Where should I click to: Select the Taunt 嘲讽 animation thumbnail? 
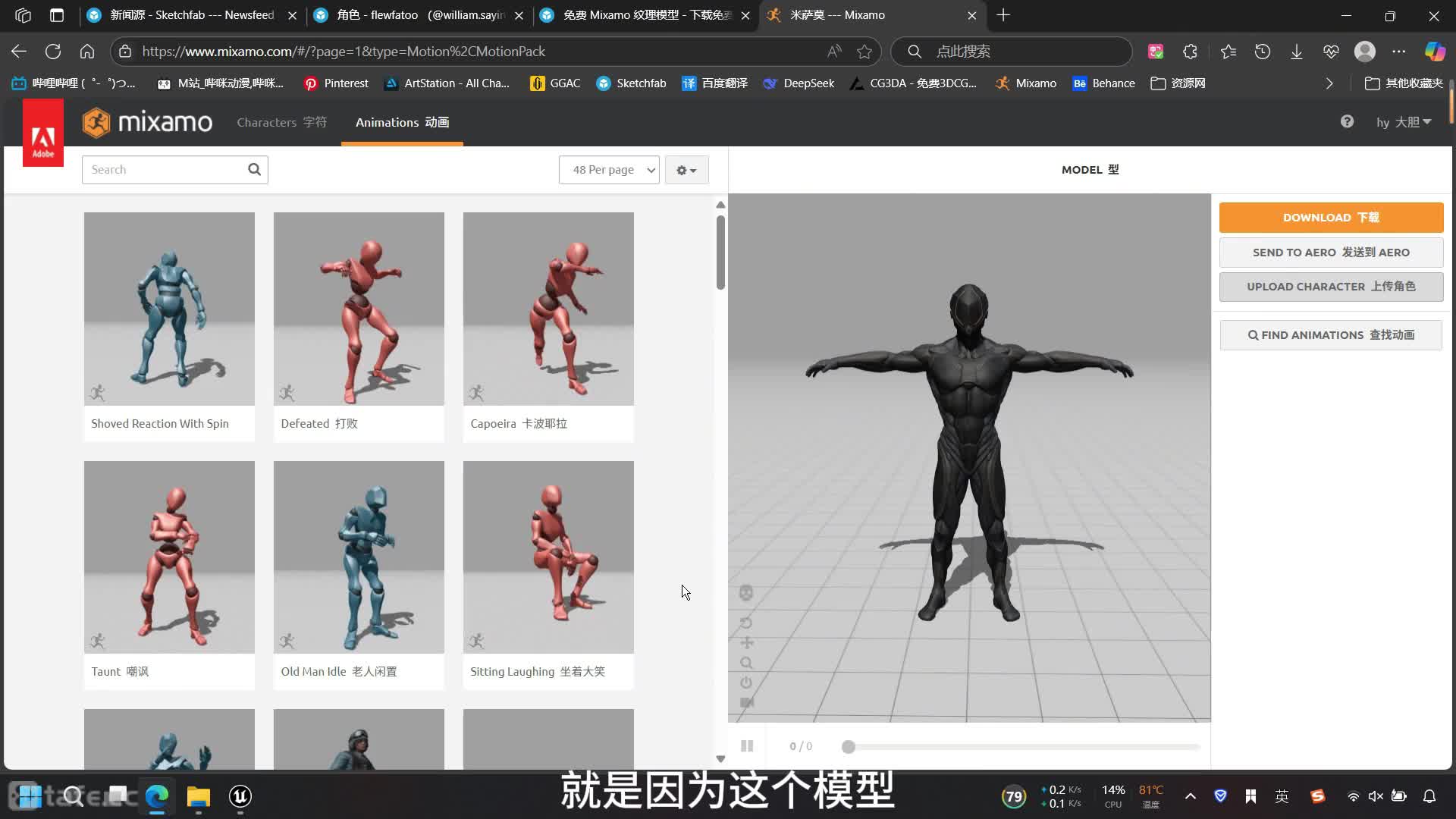[x=169, y=557]
